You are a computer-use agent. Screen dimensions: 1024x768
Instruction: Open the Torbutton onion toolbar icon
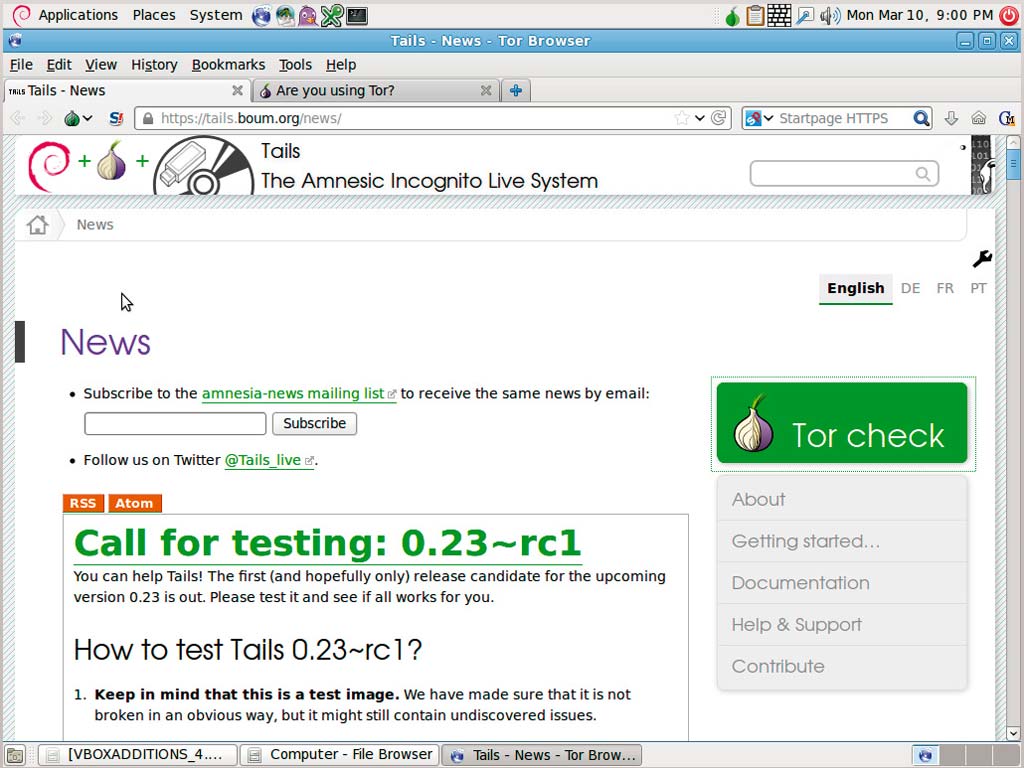point(72,118)
